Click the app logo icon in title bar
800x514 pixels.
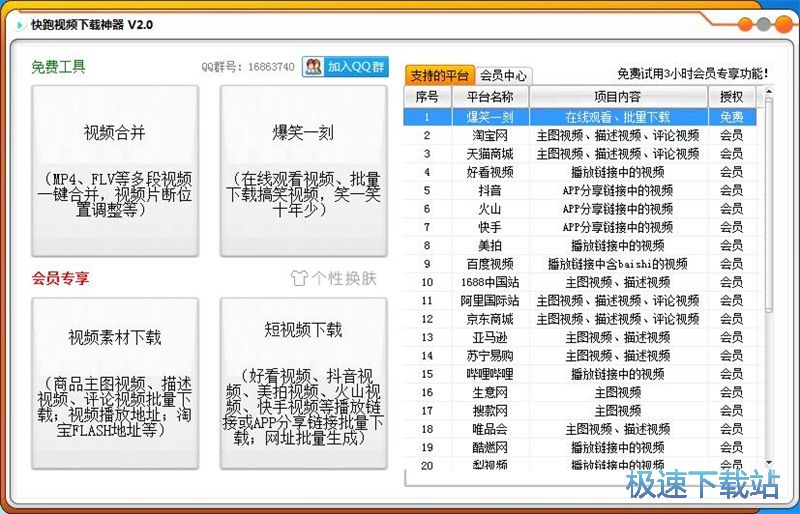[x=19, y=25]
